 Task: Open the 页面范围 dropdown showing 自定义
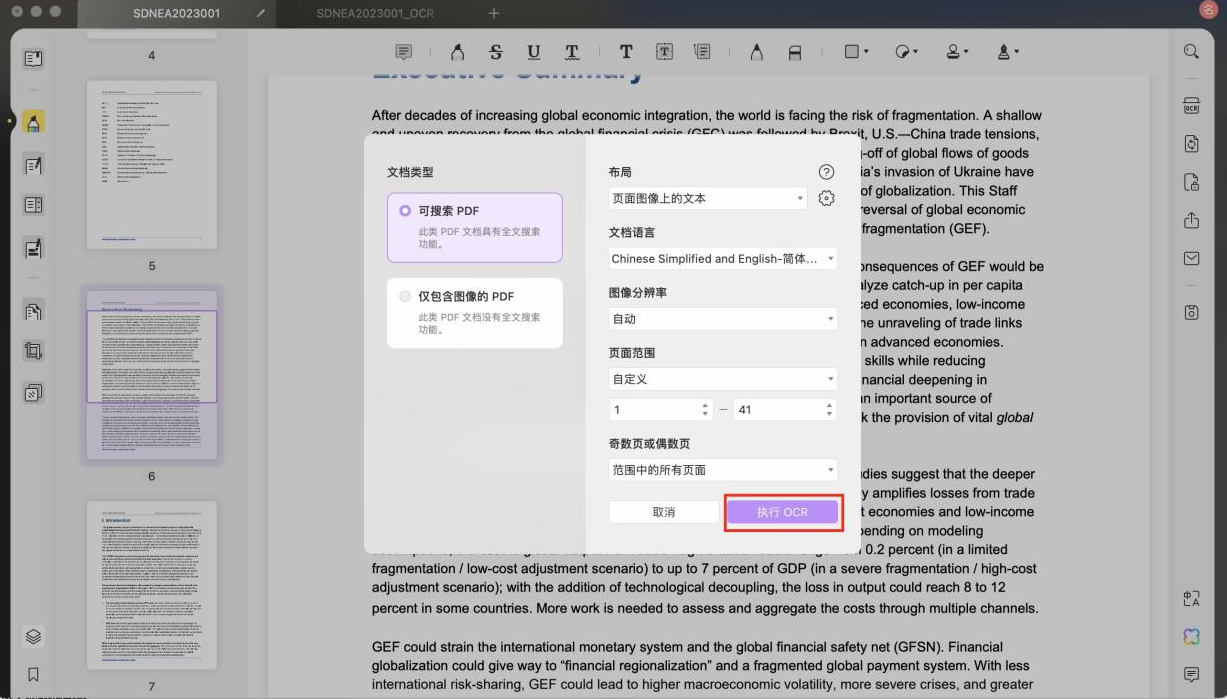pos(722,379)
